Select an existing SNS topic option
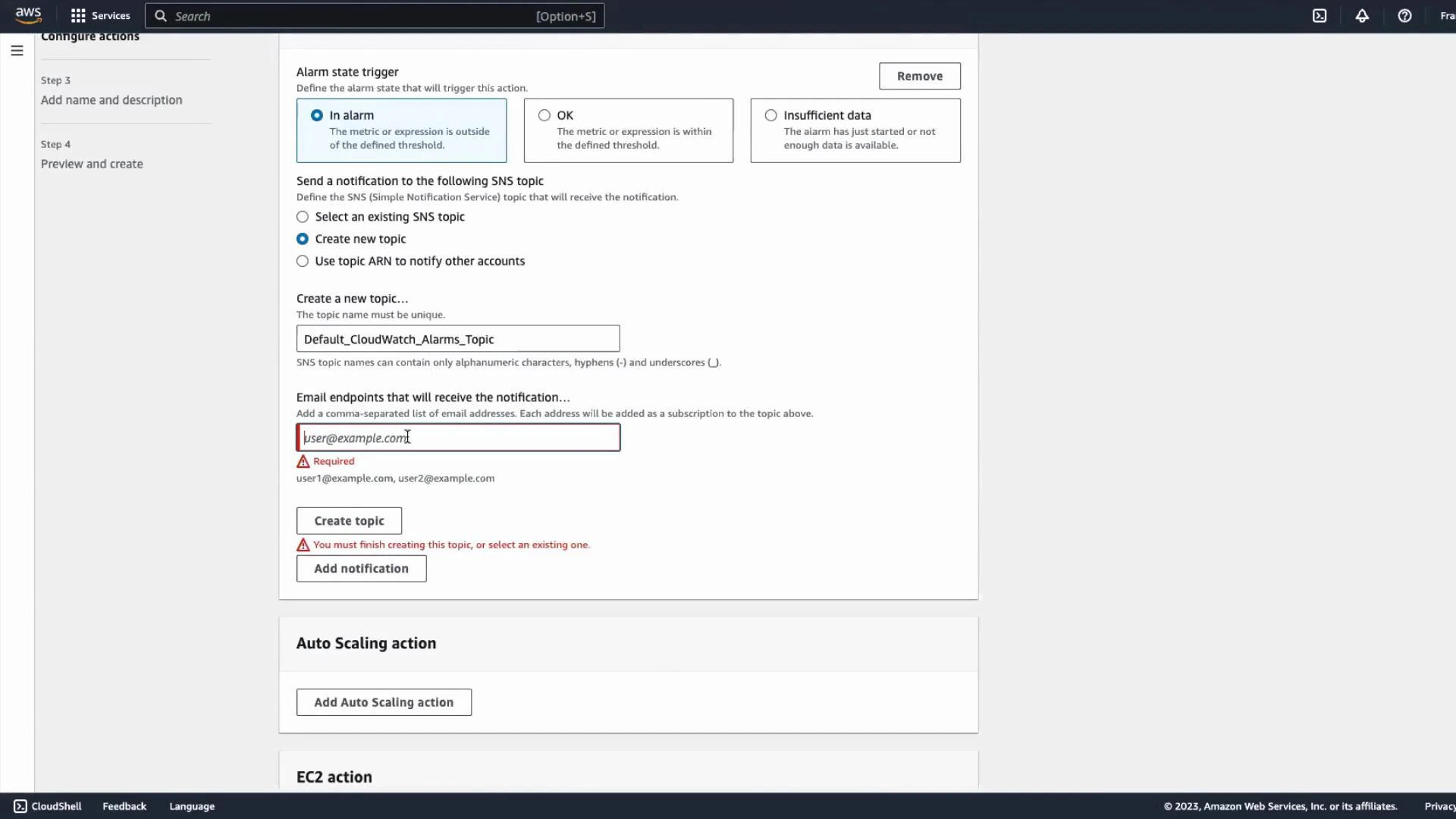 303,217
